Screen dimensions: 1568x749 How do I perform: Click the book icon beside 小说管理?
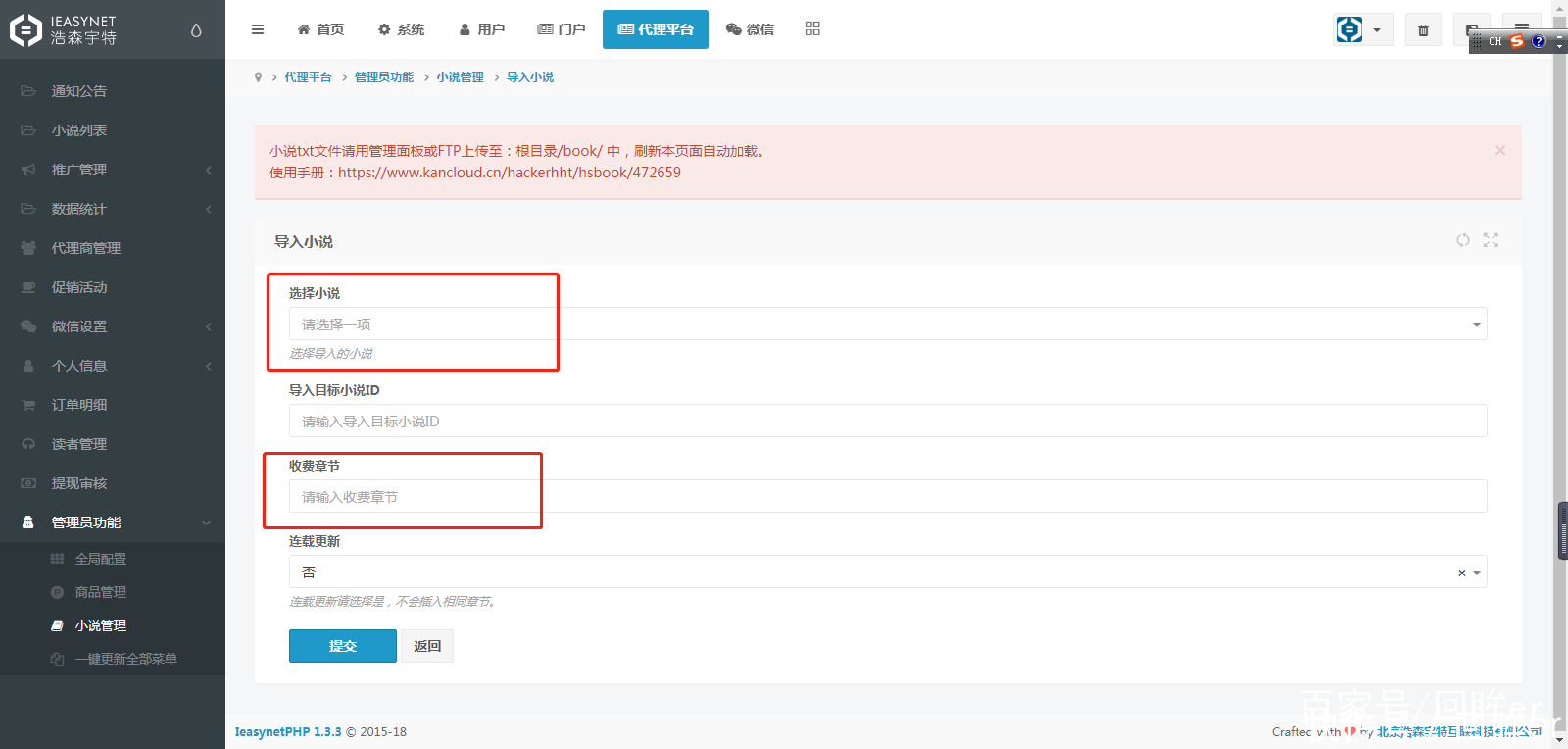click(x=57, y=625)
